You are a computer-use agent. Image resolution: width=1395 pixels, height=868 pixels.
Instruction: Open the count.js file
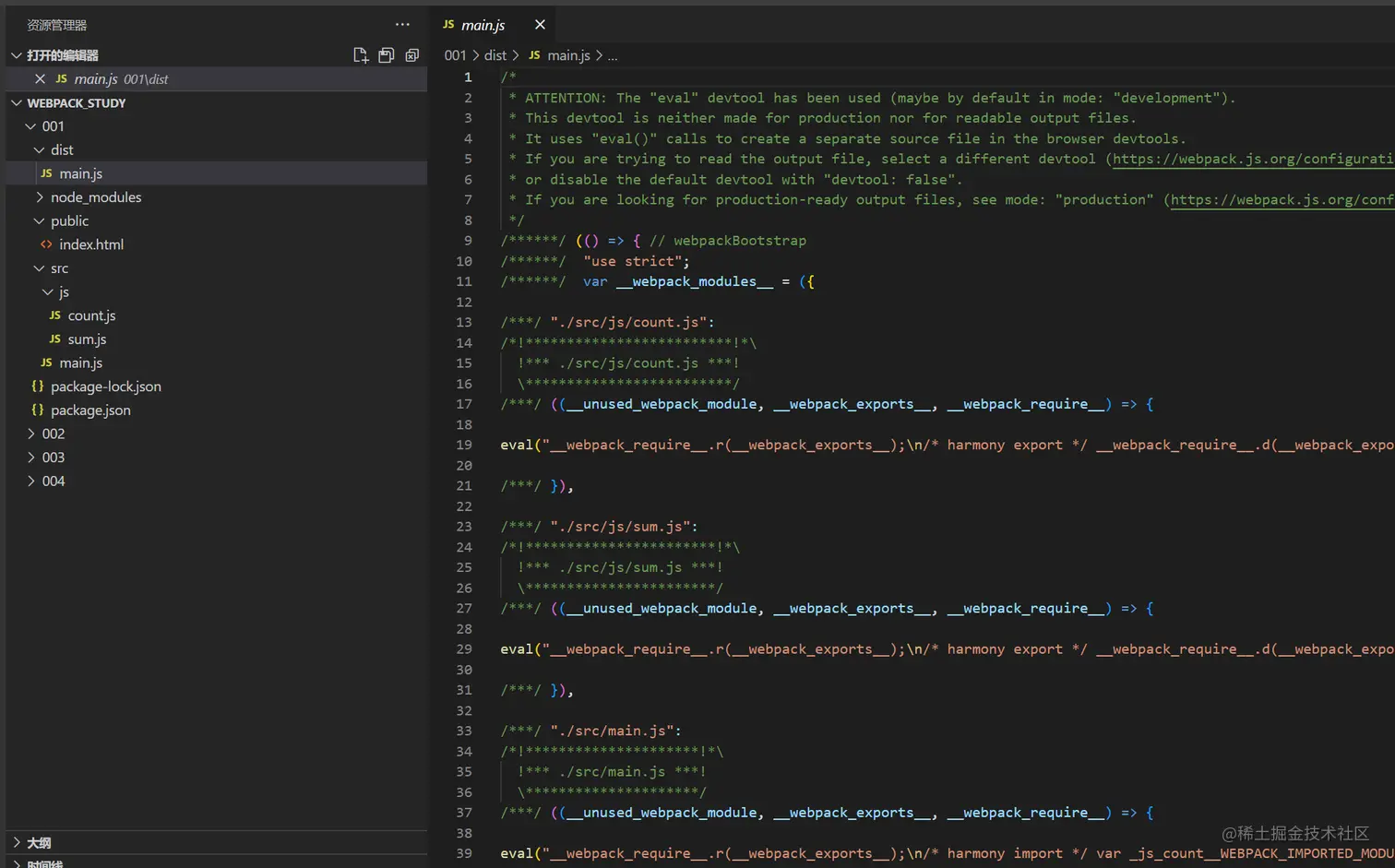(91, 315)
